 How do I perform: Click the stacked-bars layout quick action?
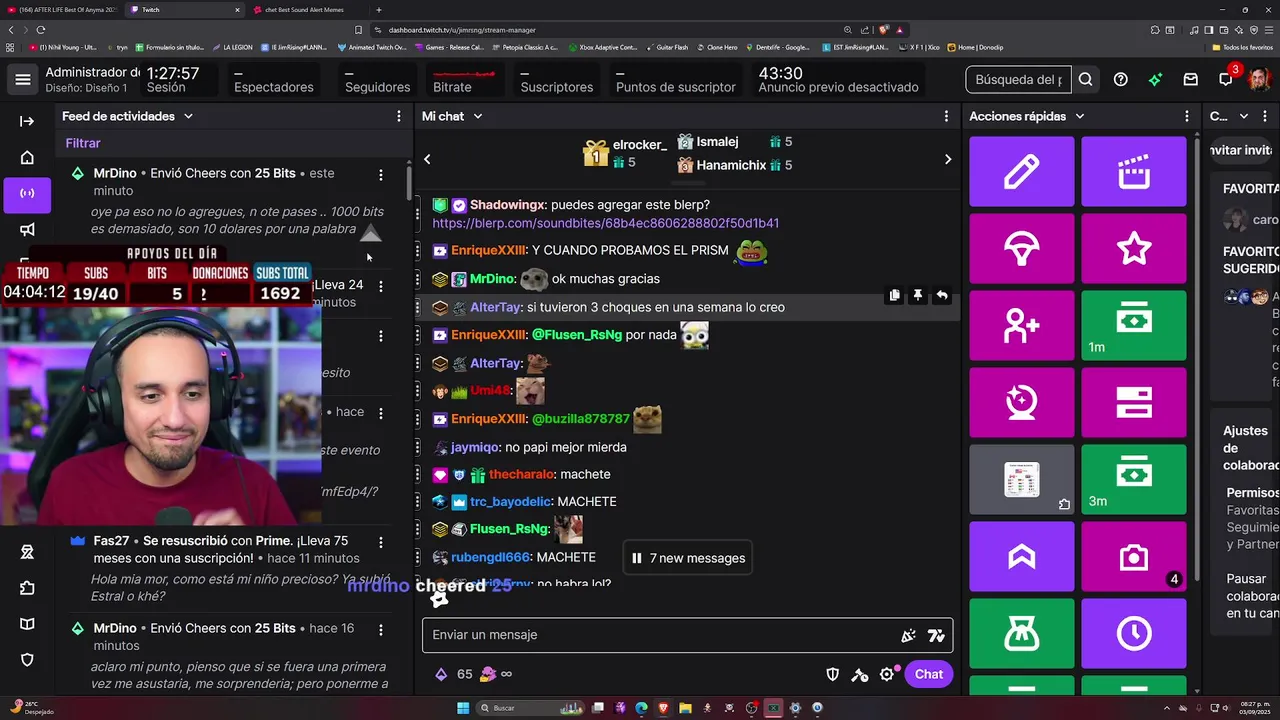point(1133,403)
